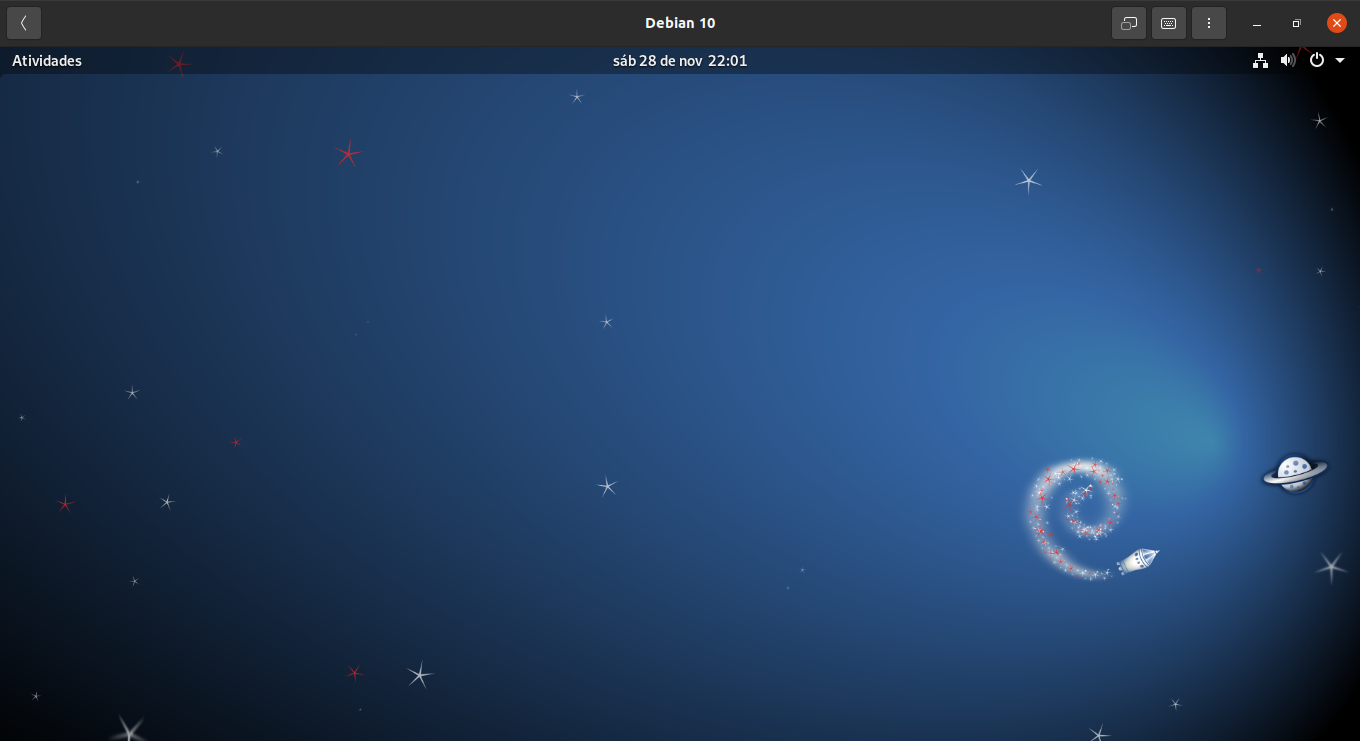
Task: Restore down the Debian 10 window
Action: click(1297, 23)
